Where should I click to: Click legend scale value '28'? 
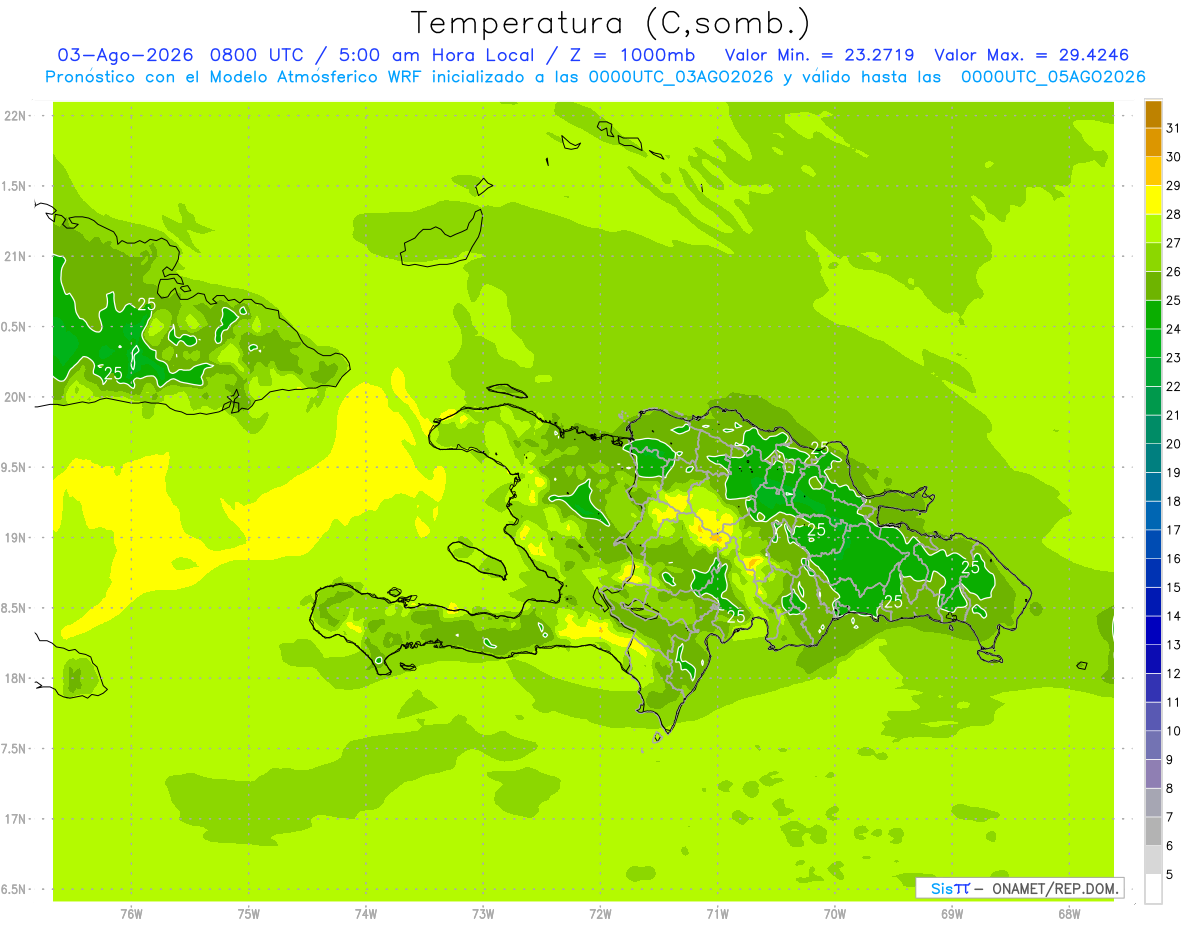click(1174, 214)
